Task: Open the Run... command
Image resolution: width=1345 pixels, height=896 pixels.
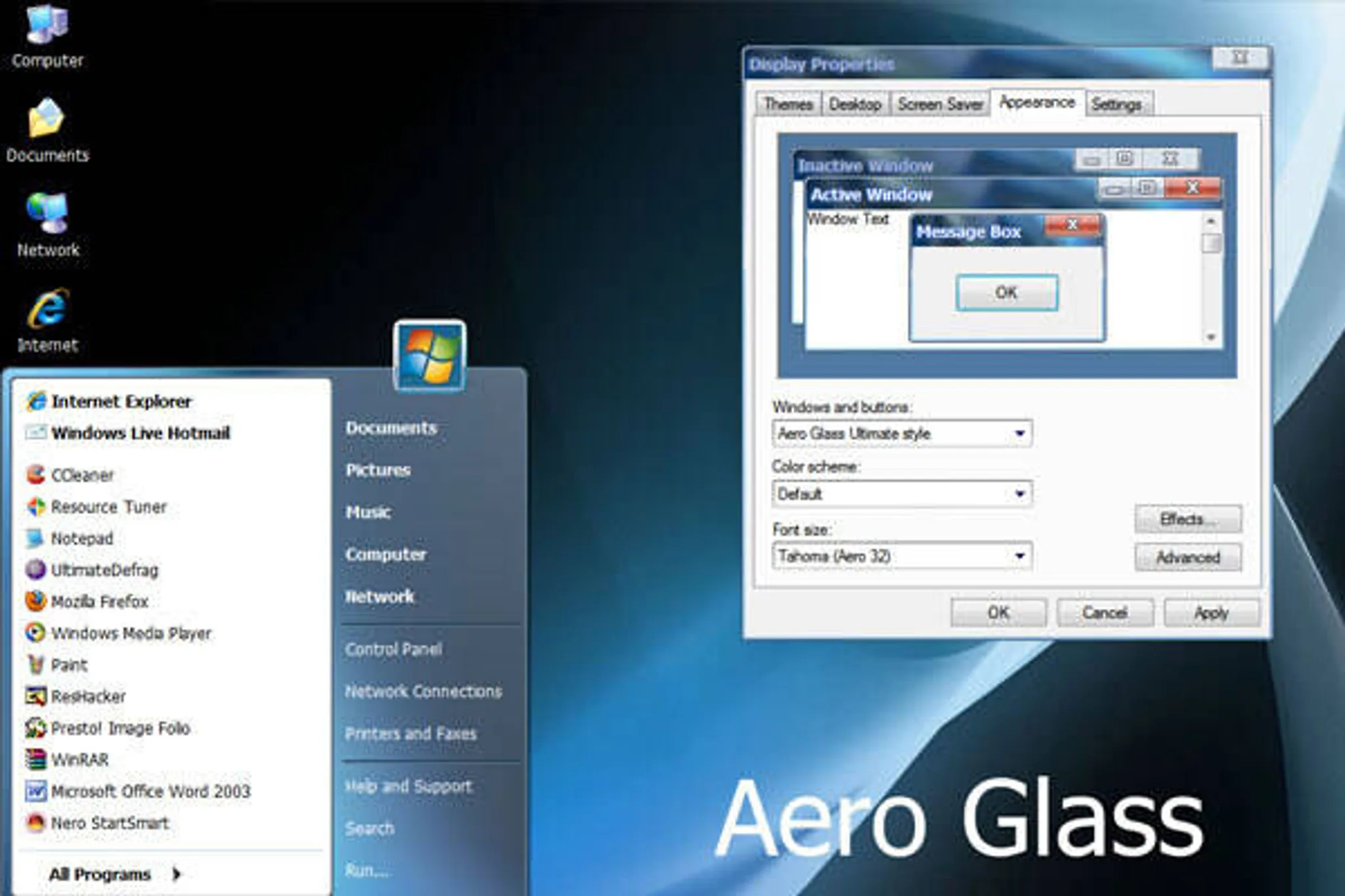Action: [367, 870]
